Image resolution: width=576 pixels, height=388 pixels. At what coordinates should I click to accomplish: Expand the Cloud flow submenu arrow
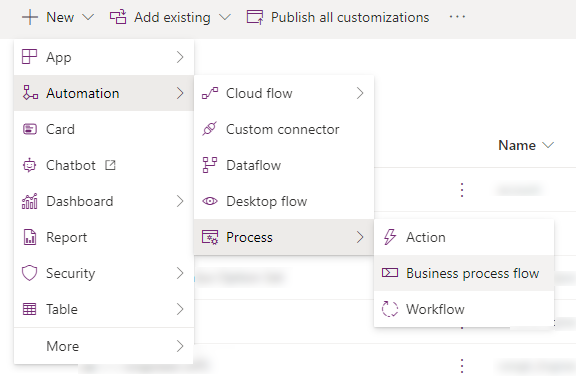coord(360,93)
